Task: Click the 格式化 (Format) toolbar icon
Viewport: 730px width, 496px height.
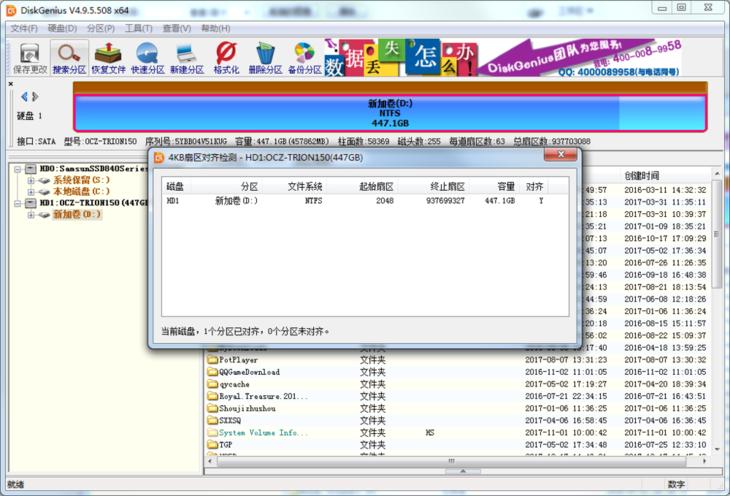Action: pyautogui.click(x=226, y=58)
